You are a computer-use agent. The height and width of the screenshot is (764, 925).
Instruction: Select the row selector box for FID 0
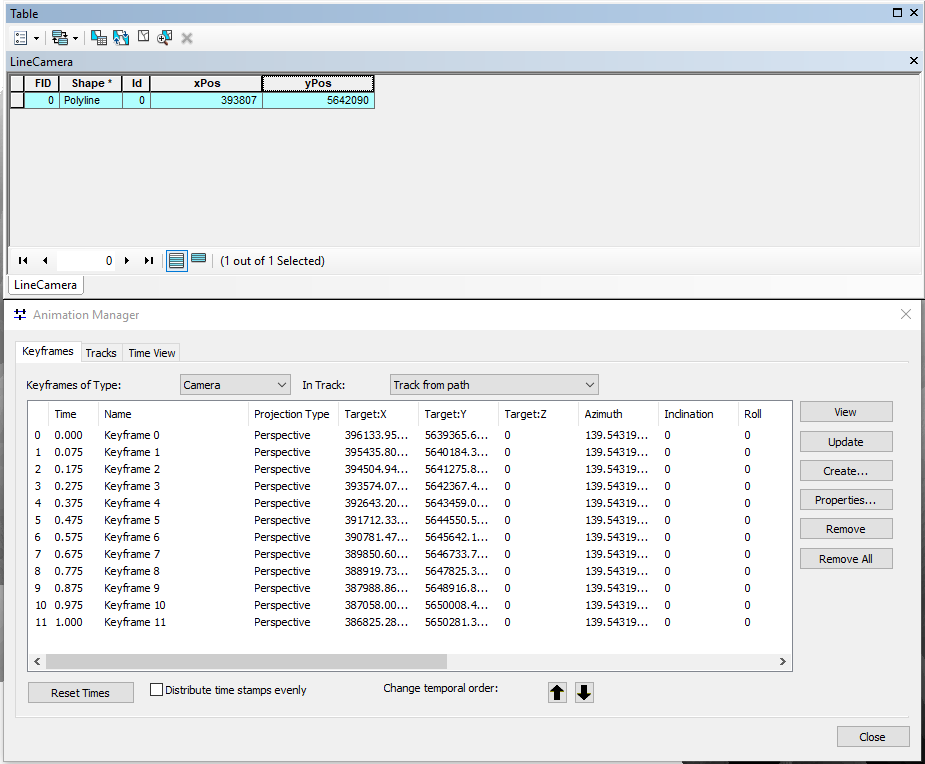[x=17, y=100]
